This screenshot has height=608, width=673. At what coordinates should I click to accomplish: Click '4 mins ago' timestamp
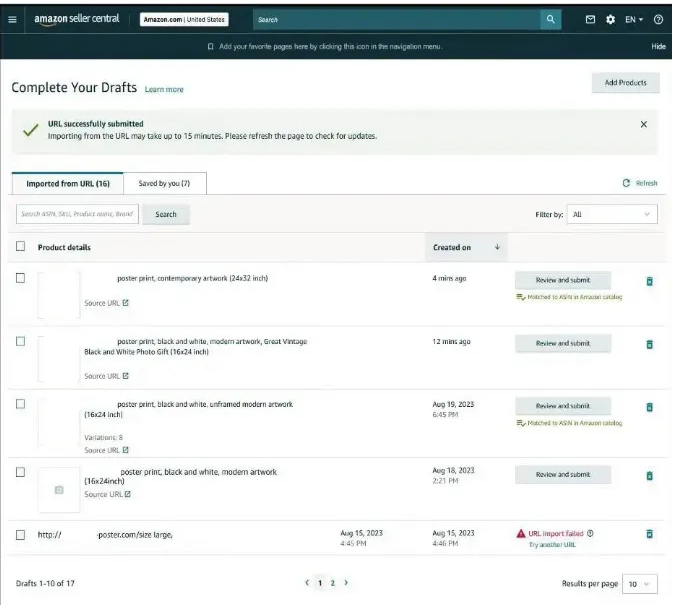(449, 278)
